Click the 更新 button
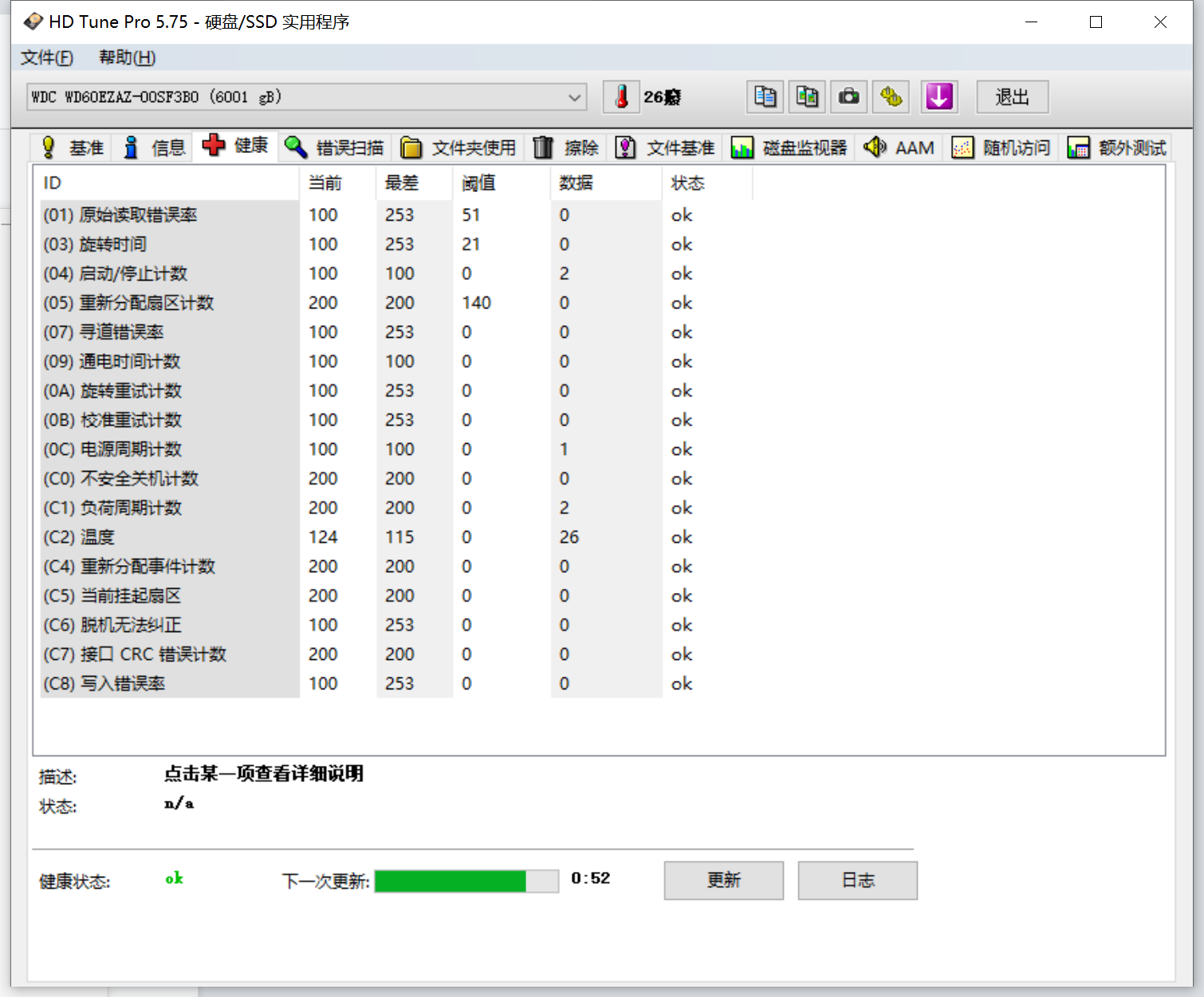The height and width of the screenshot is (997, 1204). click(724, 881)
